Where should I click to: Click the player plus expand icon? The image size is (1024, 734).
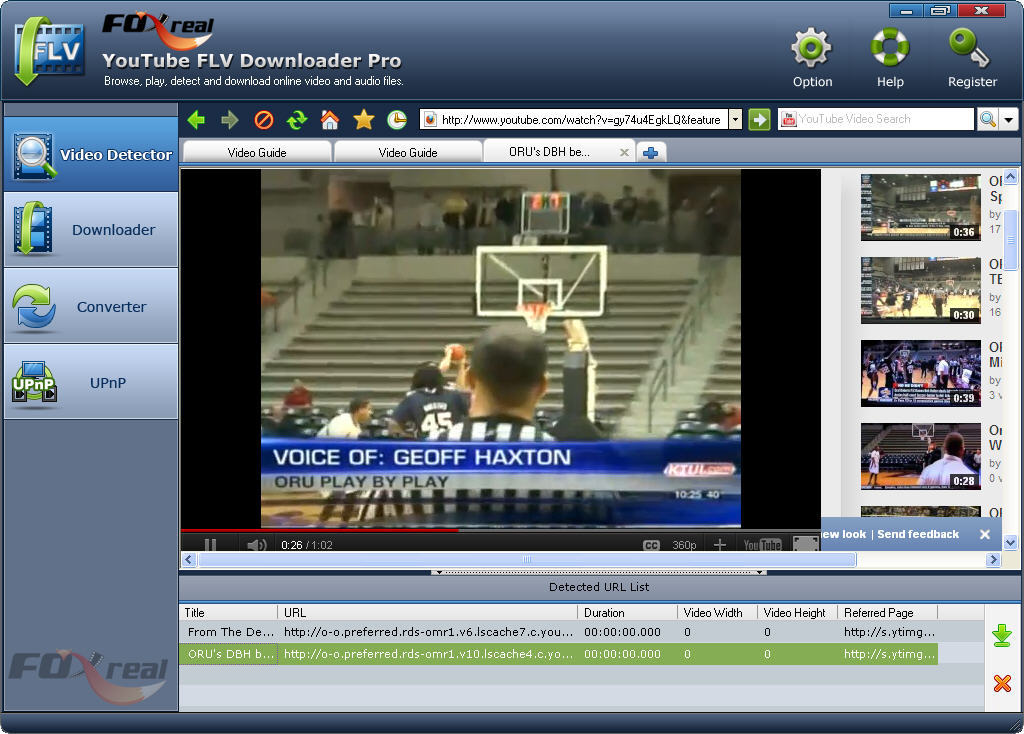720,545
